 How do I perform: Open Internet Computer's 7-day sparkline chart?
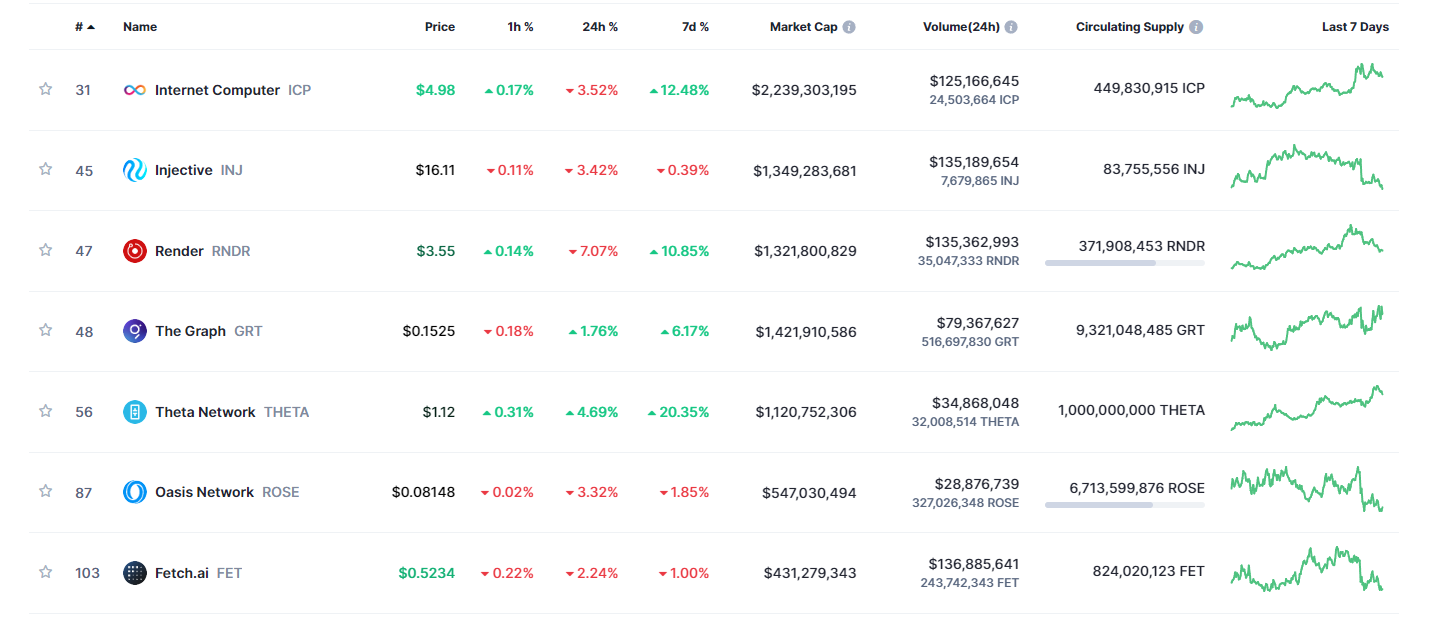(1307, 87)
